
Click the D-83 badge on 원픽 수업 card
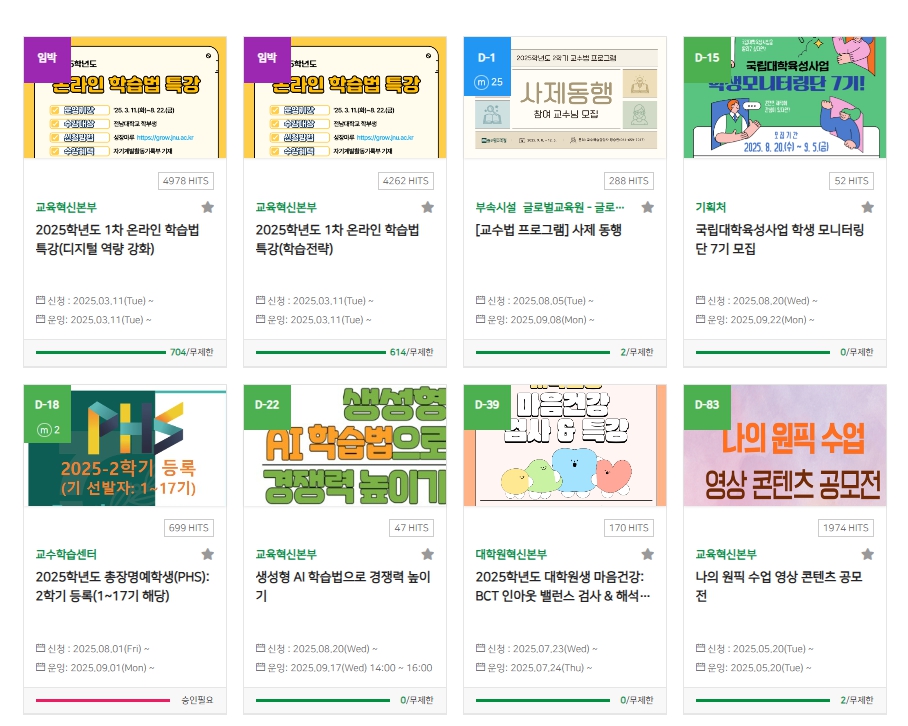[707, 405]
